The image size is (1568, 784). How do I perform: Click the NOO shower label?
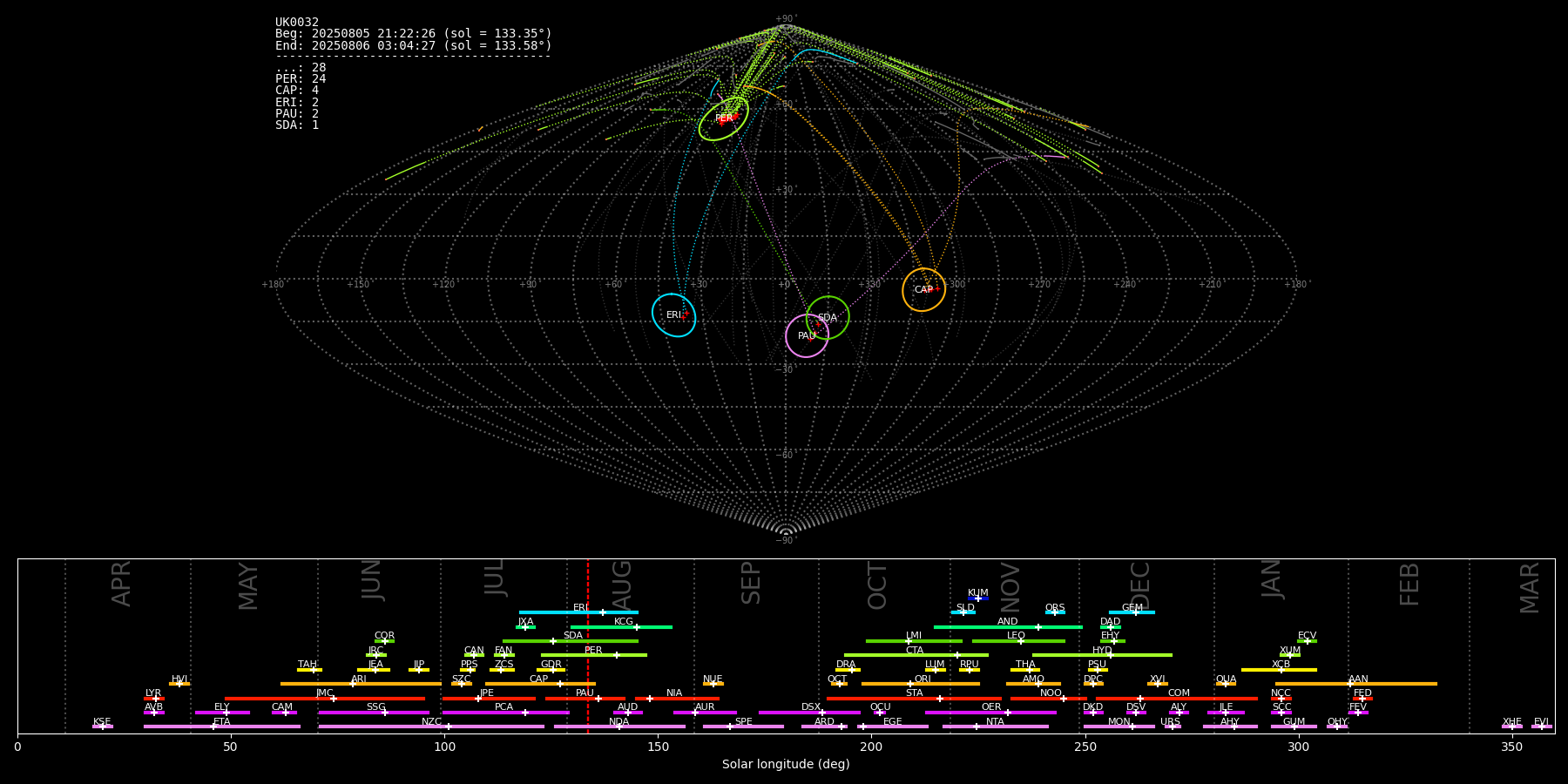point(1051,693)
